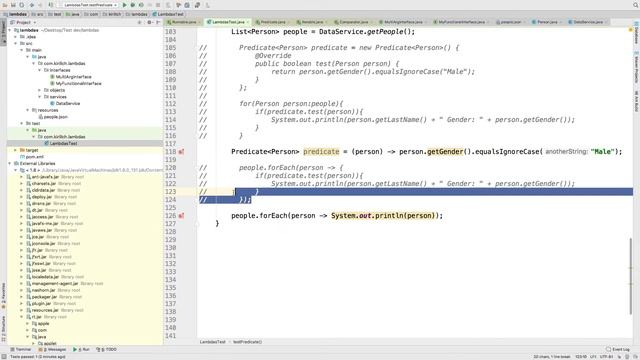The height and width of the screenshot is (360, 640).
Task: Click the testPredicate() breadcrumb below editor
Action: [247, 342]
